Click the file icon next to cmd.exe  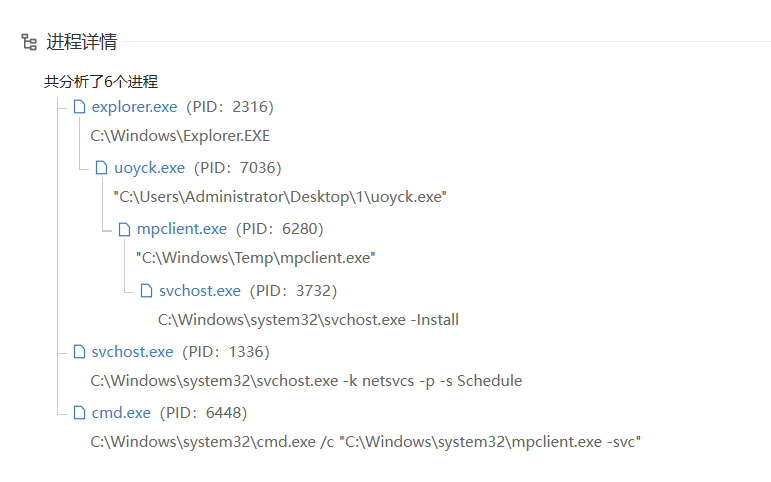tap(79, 413)
